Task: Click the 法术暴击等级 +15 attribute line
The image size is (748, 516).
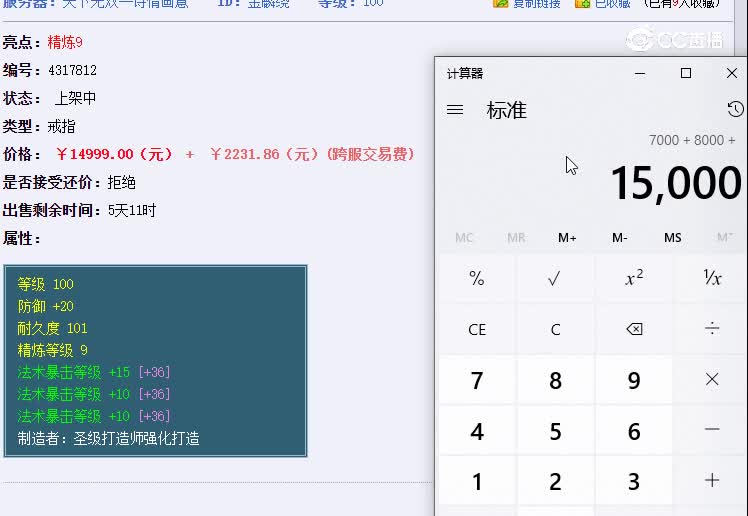Action: 94,372
